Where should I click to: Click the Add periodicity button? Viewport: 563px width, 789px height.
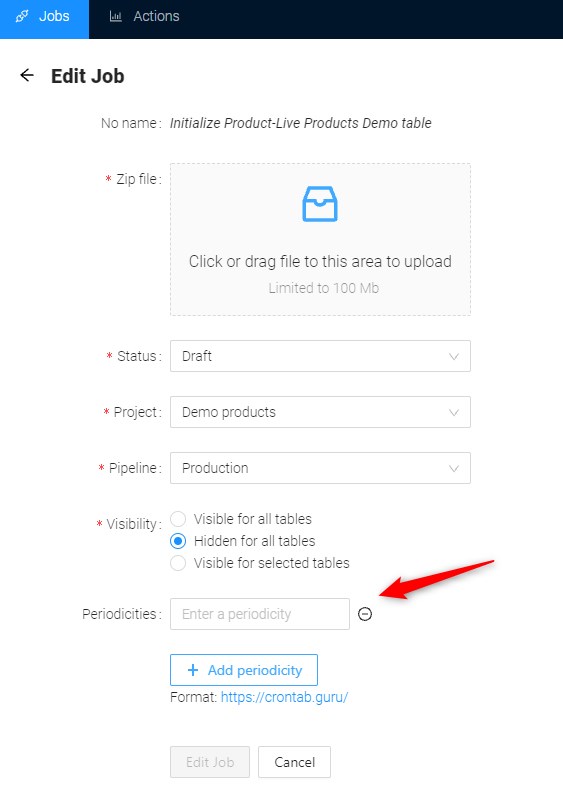coord(244,670)
